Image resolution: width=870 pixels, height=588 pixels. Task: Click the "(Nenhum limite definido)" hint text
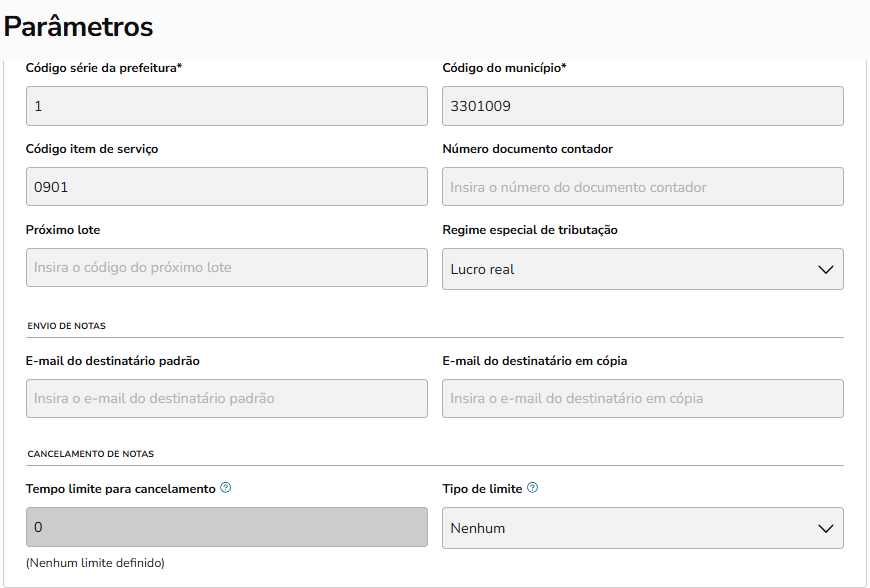(x=95, y=563)
